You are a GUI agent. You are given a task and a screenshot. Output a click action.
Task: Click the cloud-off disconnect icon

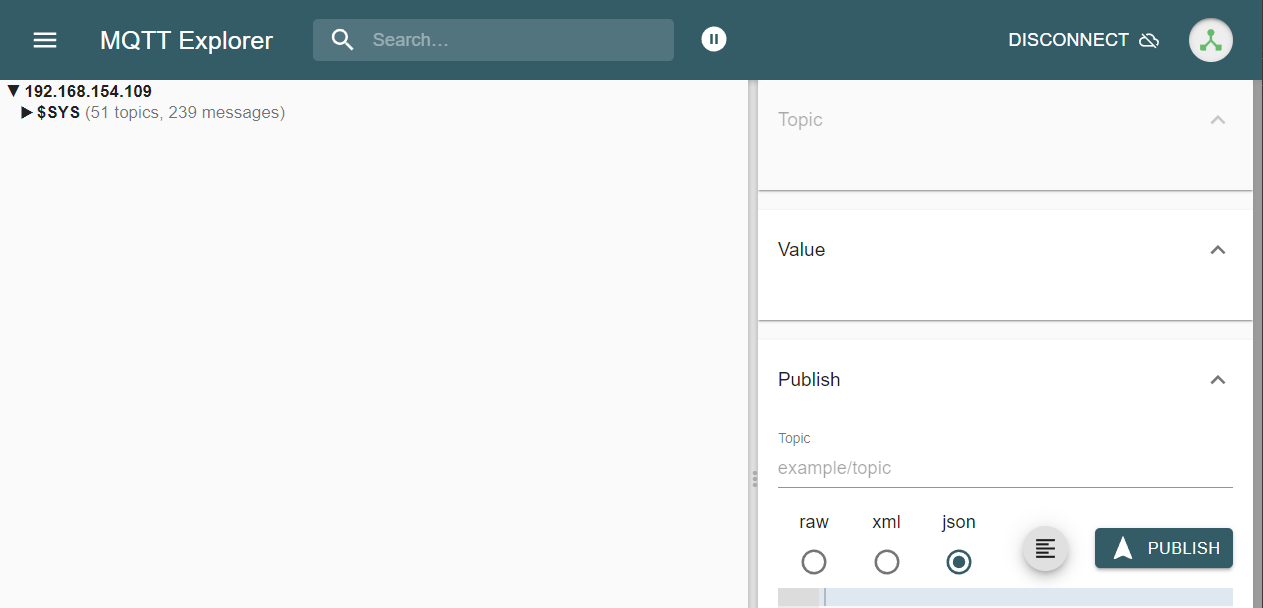[1149, 40]
